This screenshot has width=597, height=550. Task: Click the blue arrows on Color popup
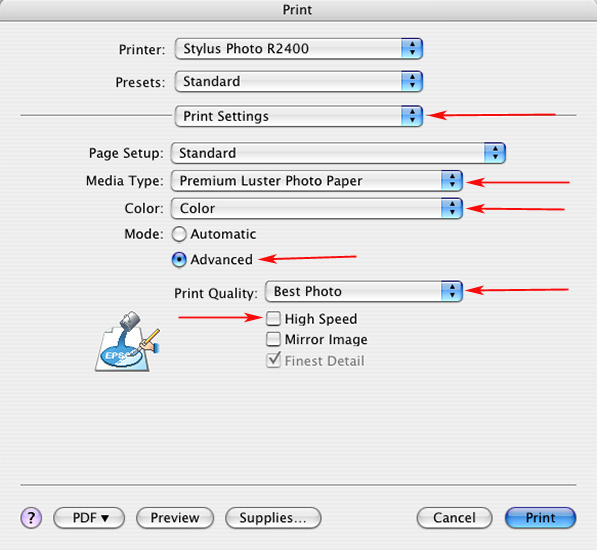pos(452,208)
